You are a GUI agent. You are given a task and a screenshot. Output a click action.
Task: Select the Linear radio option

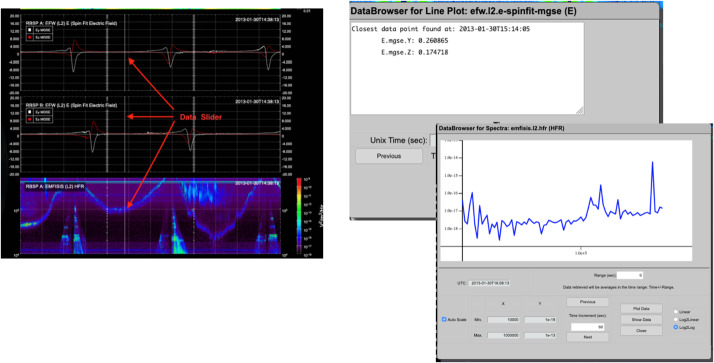(x=676, y=312)
